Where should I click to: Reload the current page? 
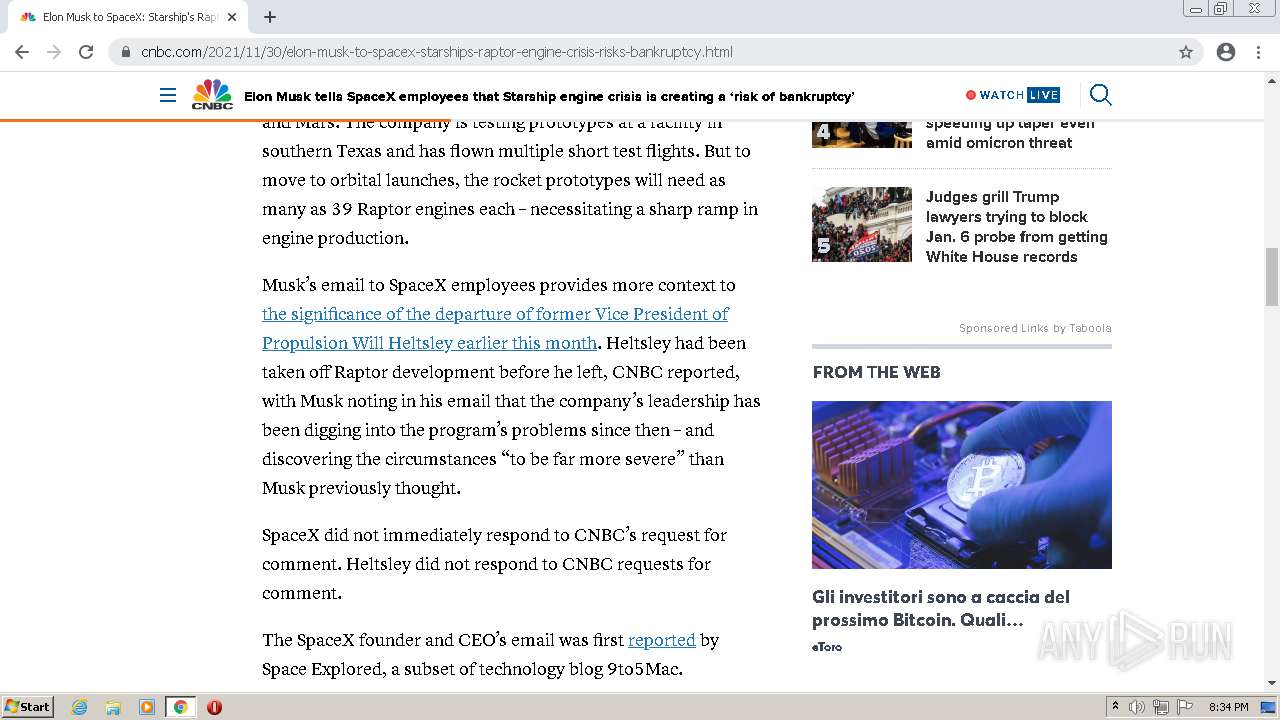(86, 52)
